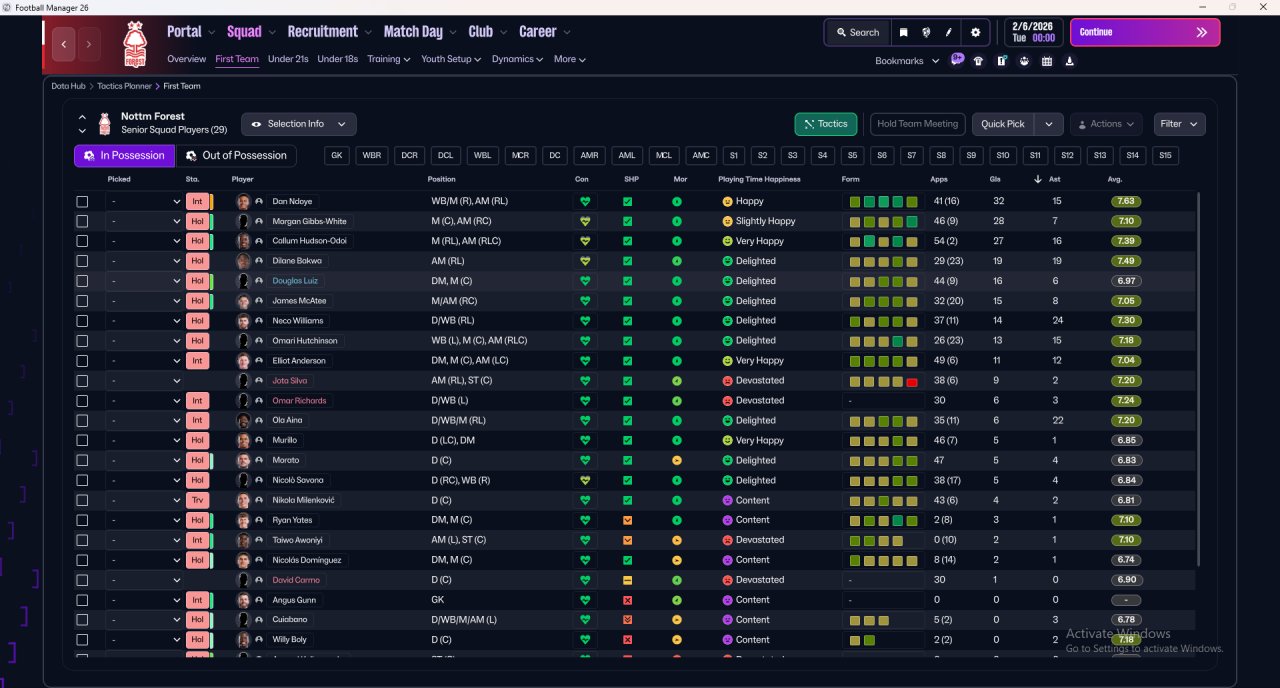Click the Search field
Viewport: 1280px width, 688px height.
click(857, 32)
